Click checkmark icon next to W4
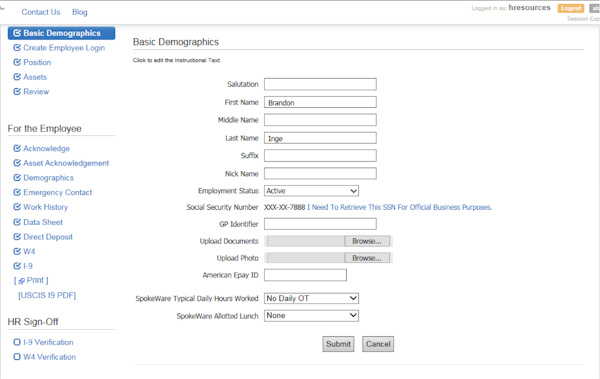 [x=17, y=251]
